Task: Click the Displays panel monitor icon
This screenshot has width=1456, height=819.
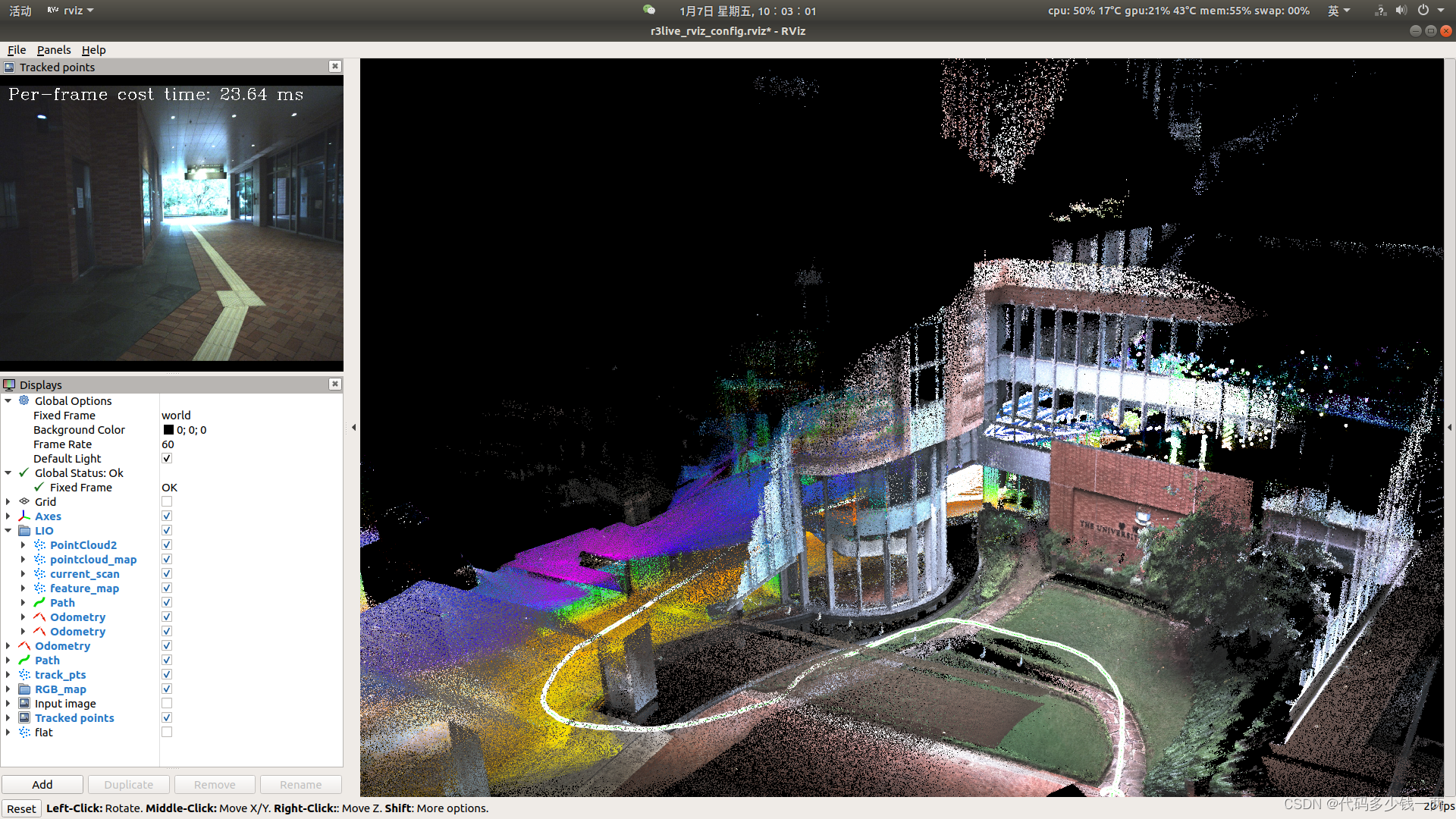Action: click(x=9, y=384)
